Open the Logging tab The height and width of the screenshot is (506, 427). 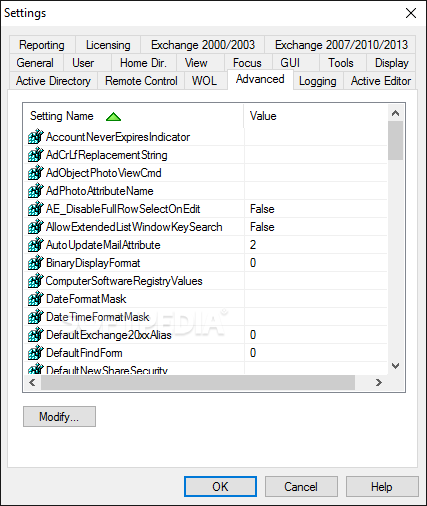[317, 81]
